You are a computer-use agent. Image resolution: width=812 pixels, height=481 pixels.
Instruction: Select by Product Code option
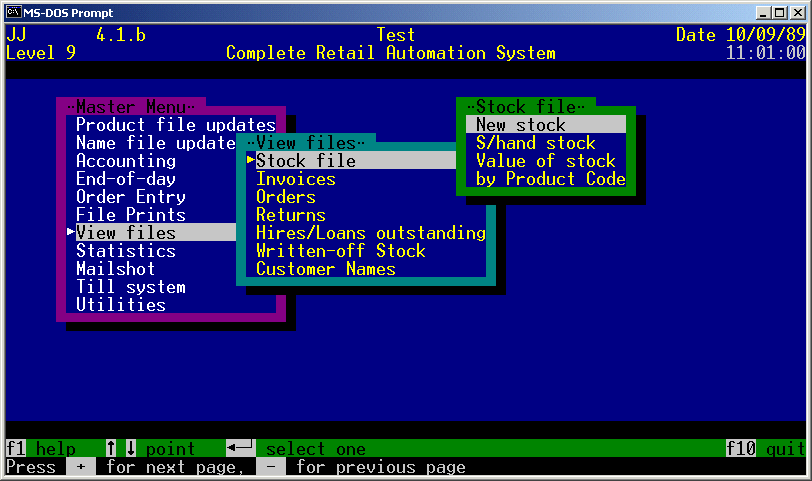[x=550, y=179]
